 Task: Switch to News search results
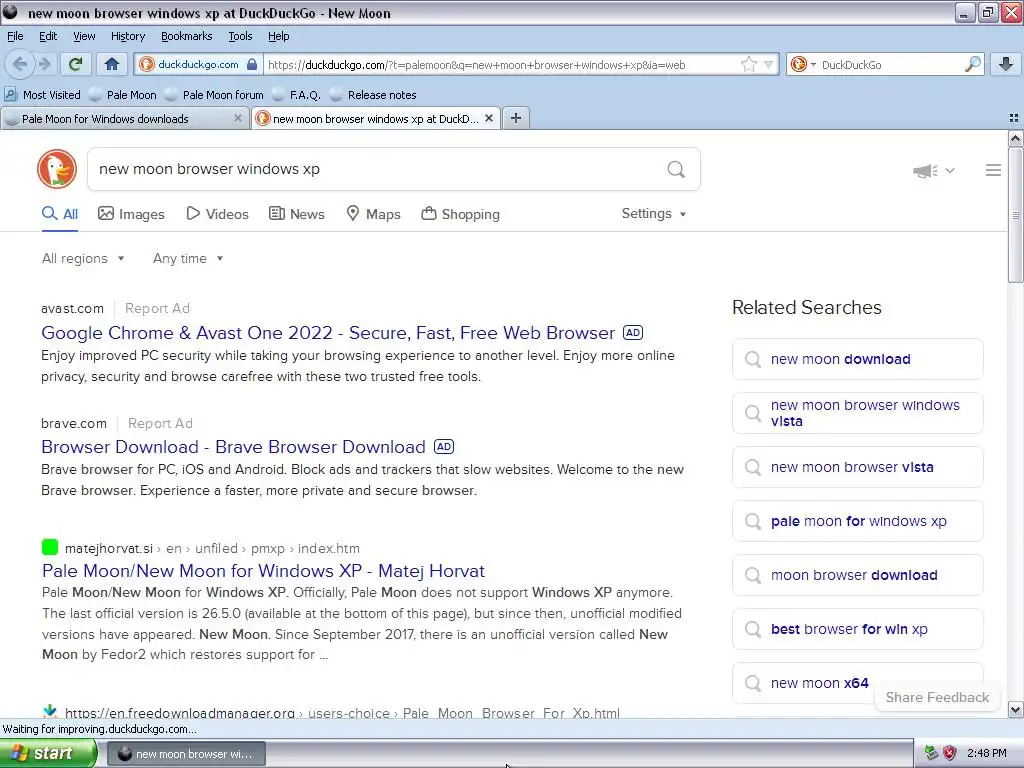296,214
